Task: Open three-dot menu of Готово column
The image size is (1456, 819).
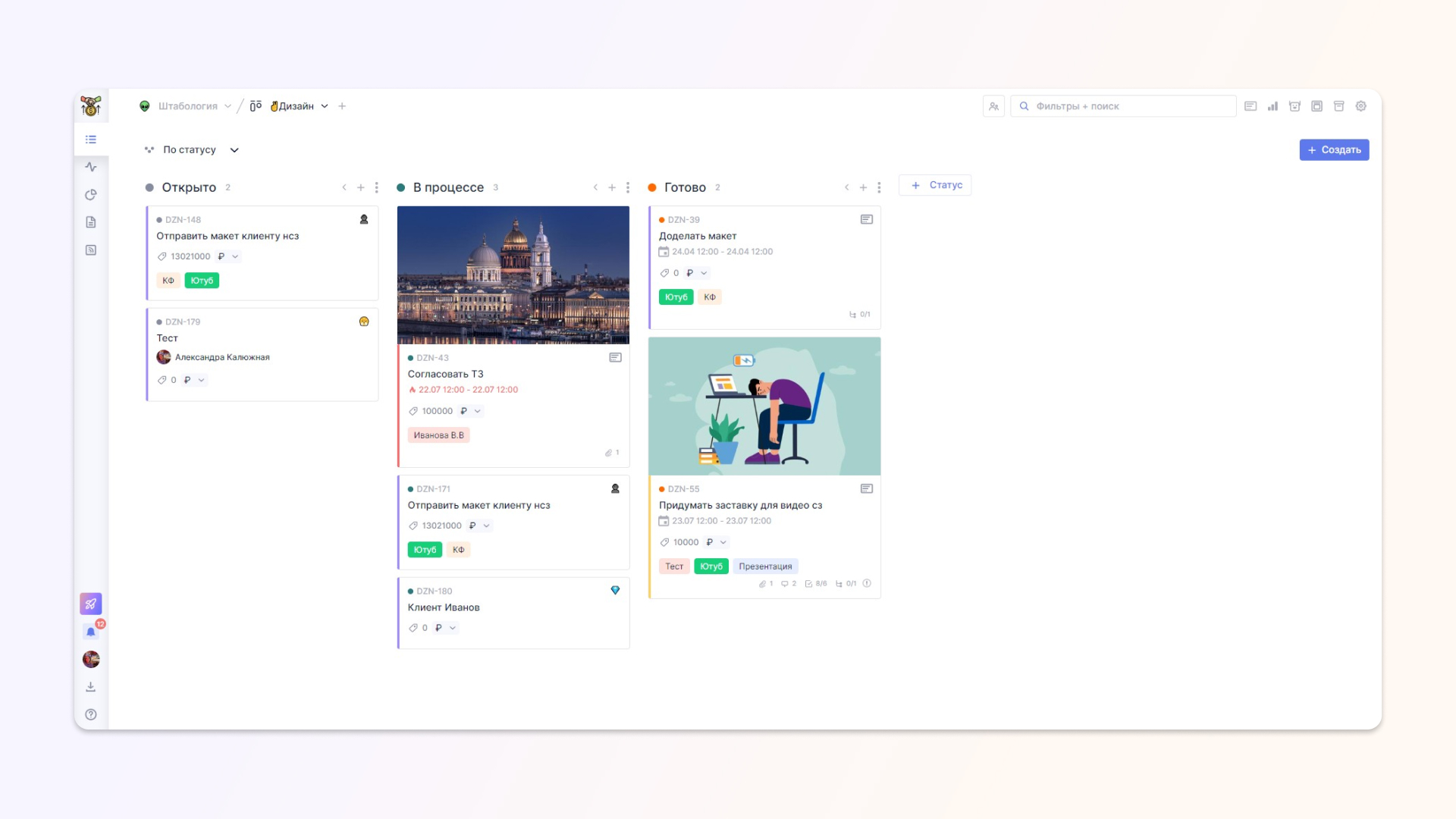Action: pyautogui.click(x=879, y=187)
